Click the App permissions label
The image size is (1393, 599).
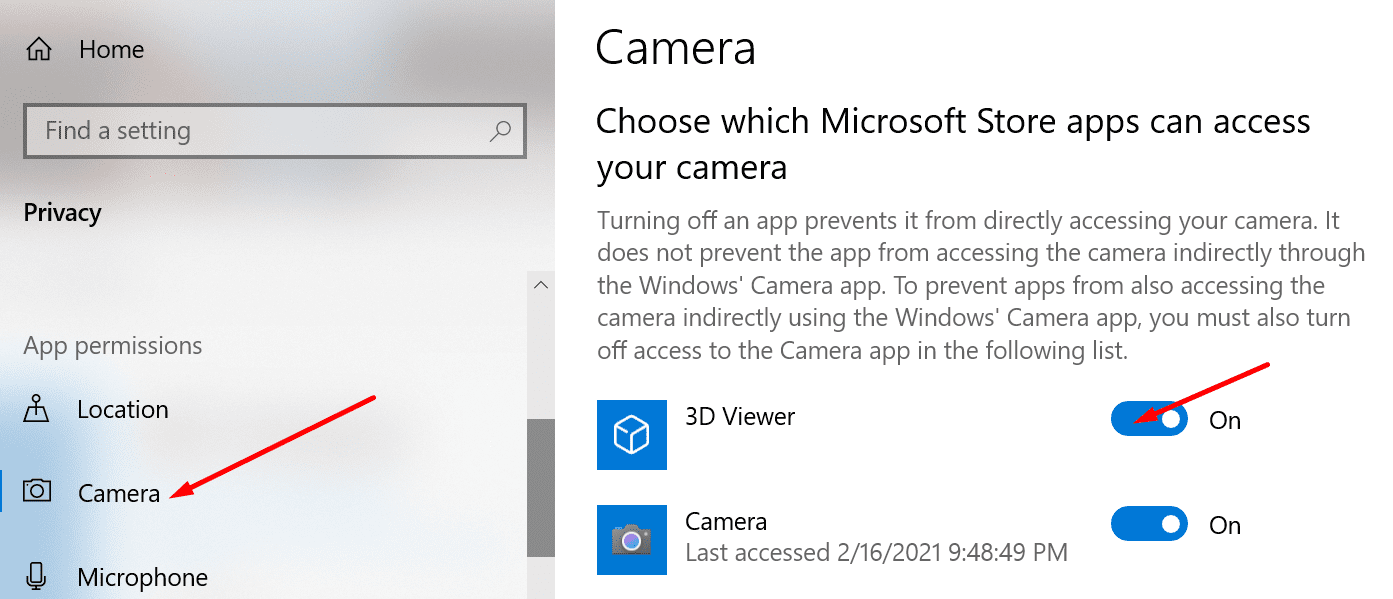(113, 346)
